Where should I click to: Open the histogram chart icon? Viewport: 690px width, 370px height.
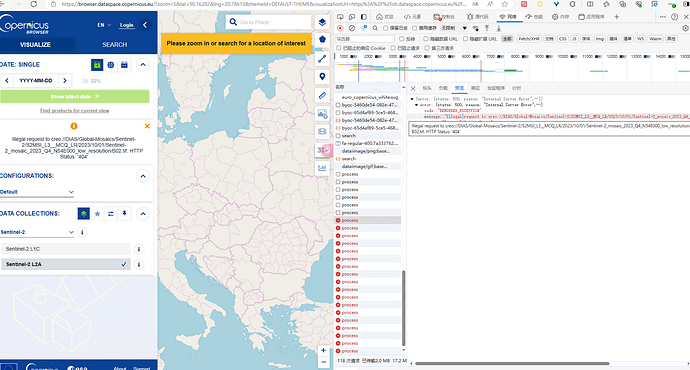[x=322, y=168]
